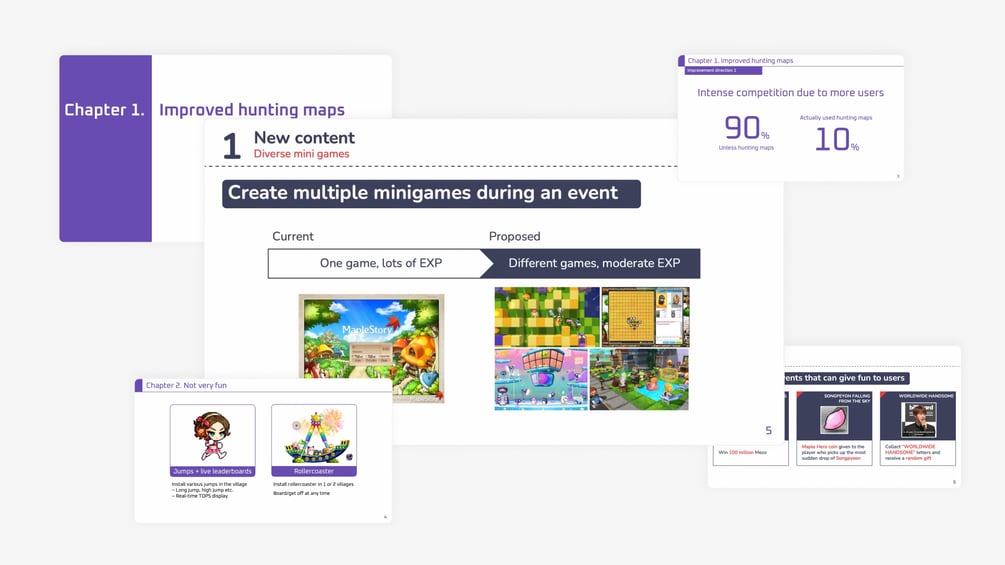Image resolution: width=1005 pixels, height=565 pixels.
Task: Select the chibi girl character image
Action: pos(212,436)
